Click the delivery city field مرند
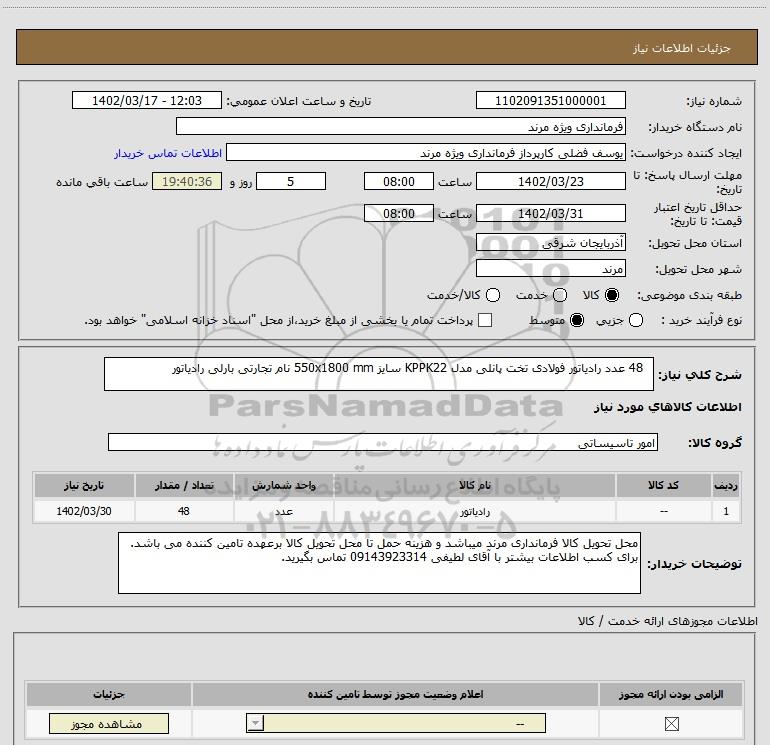This screenshot has height=745, width=770. click(550, 268)
